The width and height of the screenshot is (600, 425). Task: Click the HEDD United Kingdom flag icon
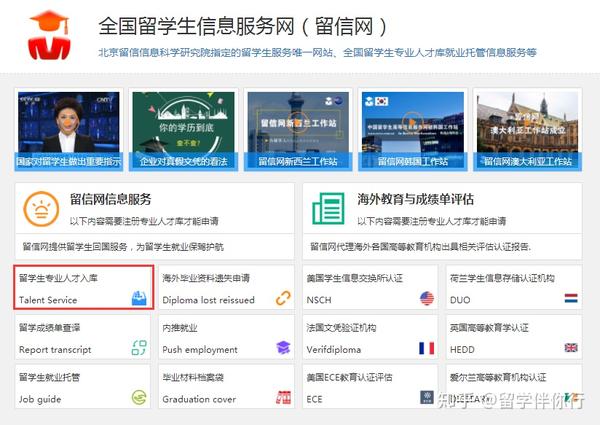click(571, 348)
